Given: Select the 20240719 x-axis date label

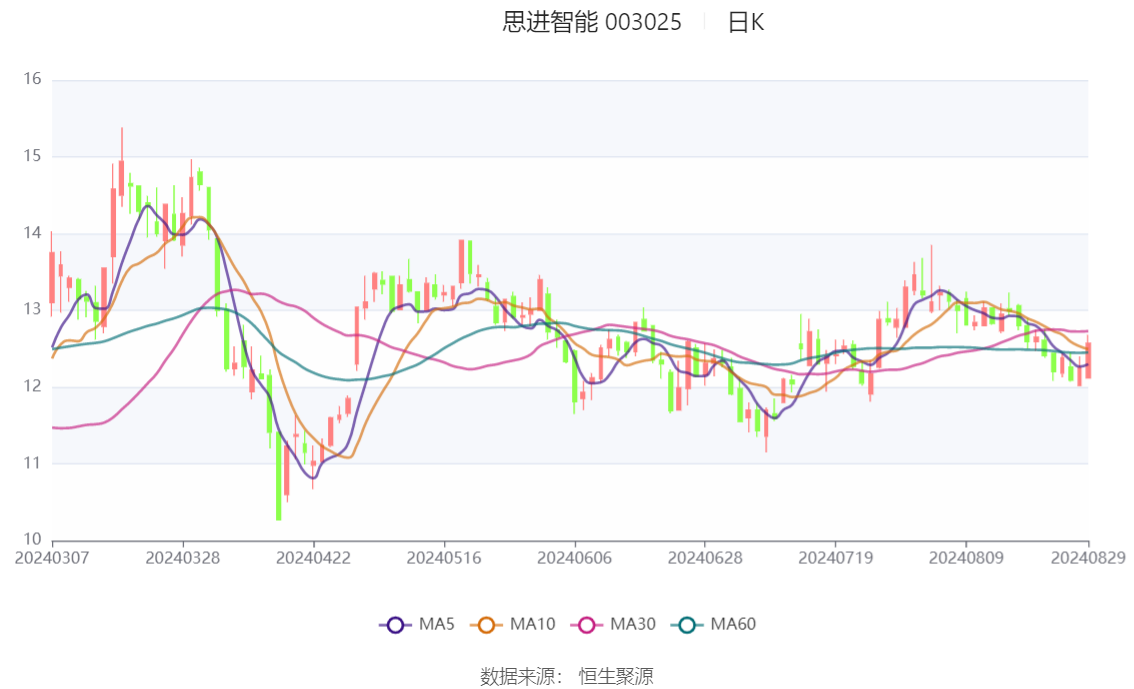Looking at the screenshot, I should click(x=835, y=558).
